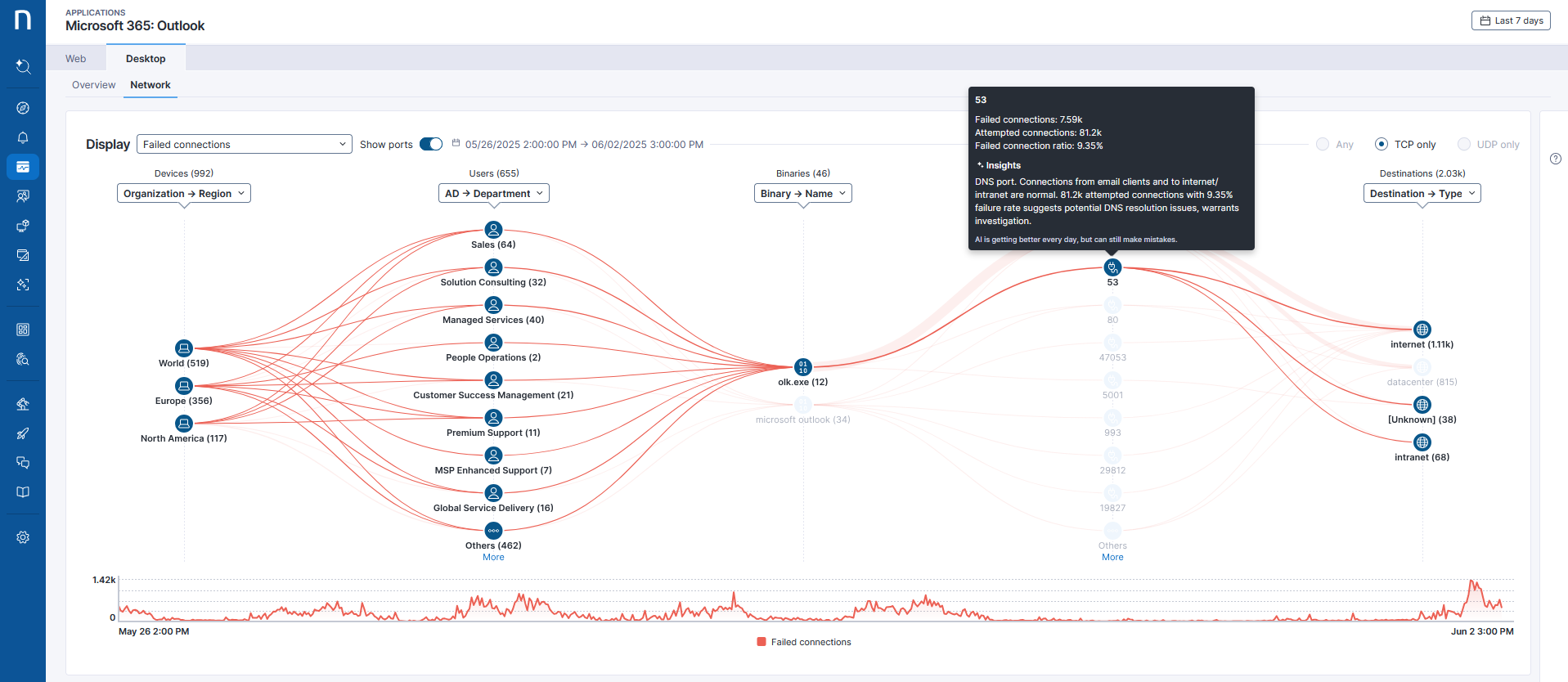
Task: Select the UDP only radio button
Action: click(1464, 144)
